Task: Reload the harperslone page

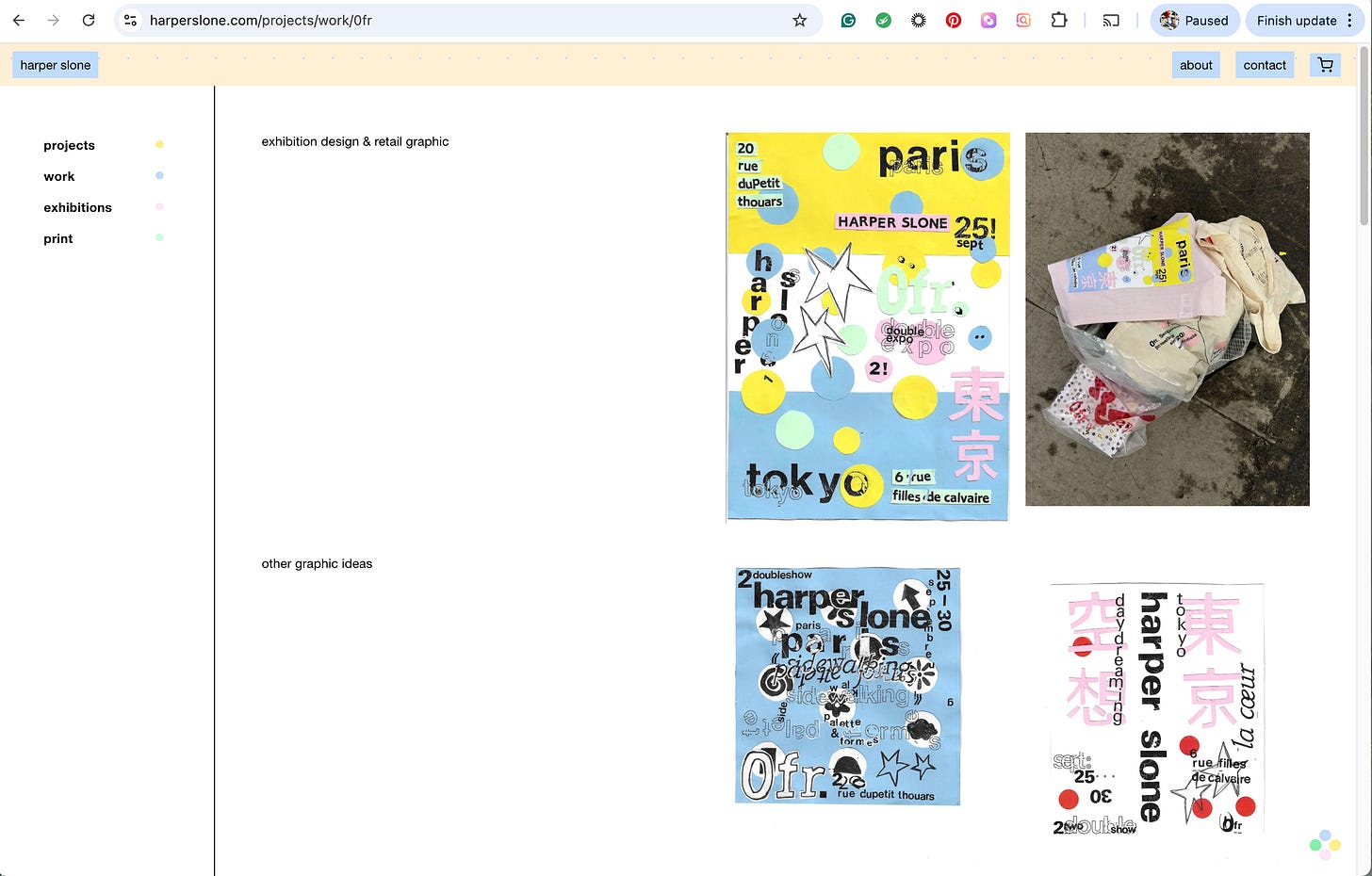Action: [x=89, y=20]
